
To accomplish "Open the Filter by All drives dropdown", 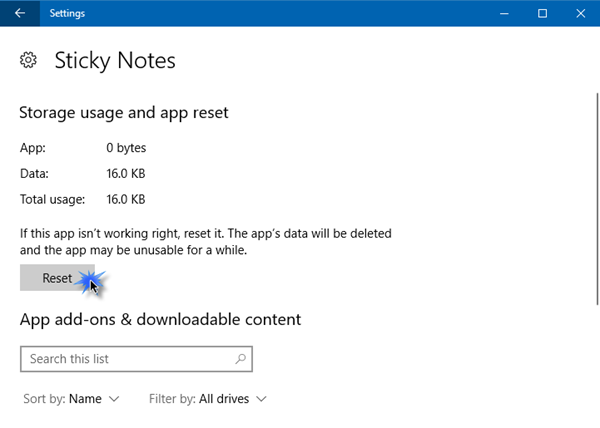I will point(208,399).
